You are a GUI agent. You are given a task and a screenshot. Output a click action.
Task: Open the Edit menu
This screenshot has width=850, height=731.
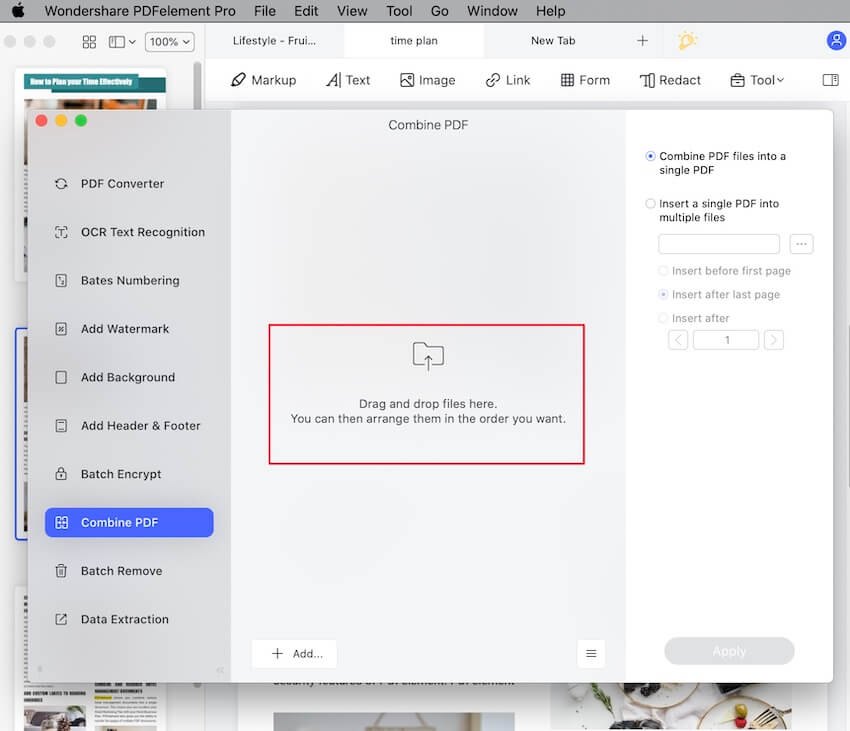306,11
